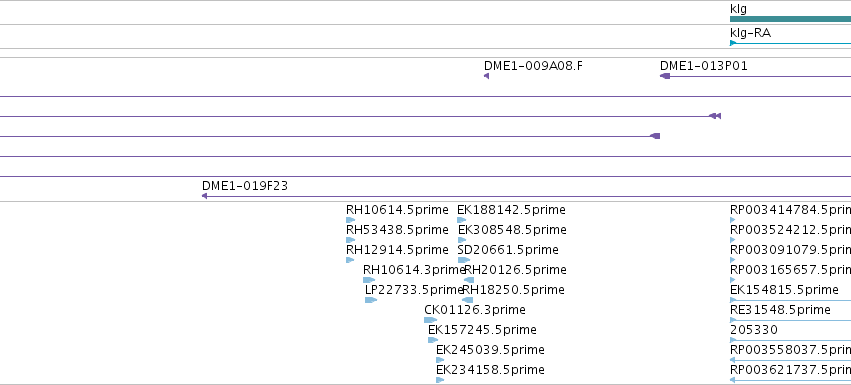851x385 pixels.
Task: Click the DME1-013P01 label
Action: coord(703,66)
